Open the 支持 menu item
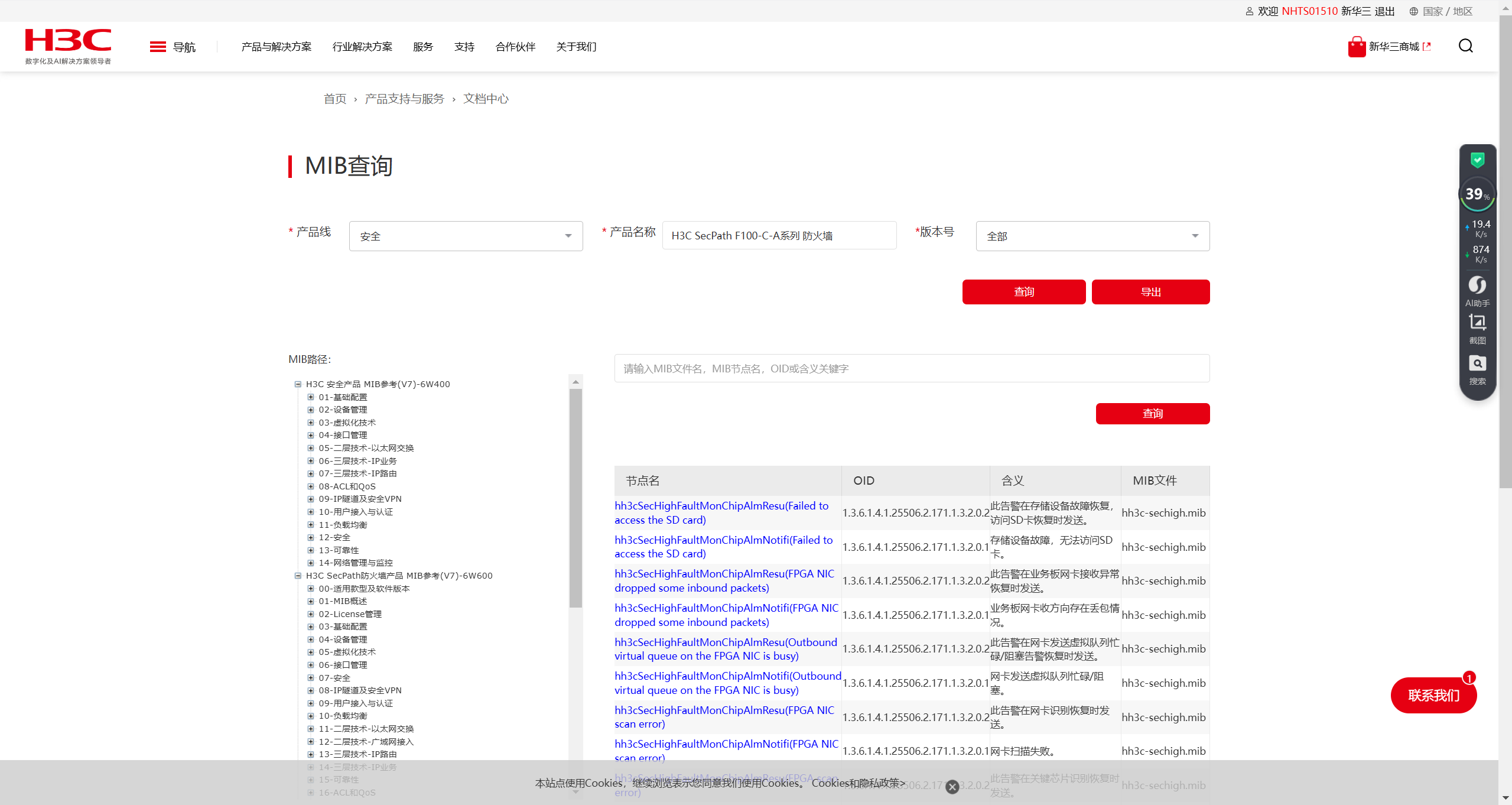 tap(464, 47)
